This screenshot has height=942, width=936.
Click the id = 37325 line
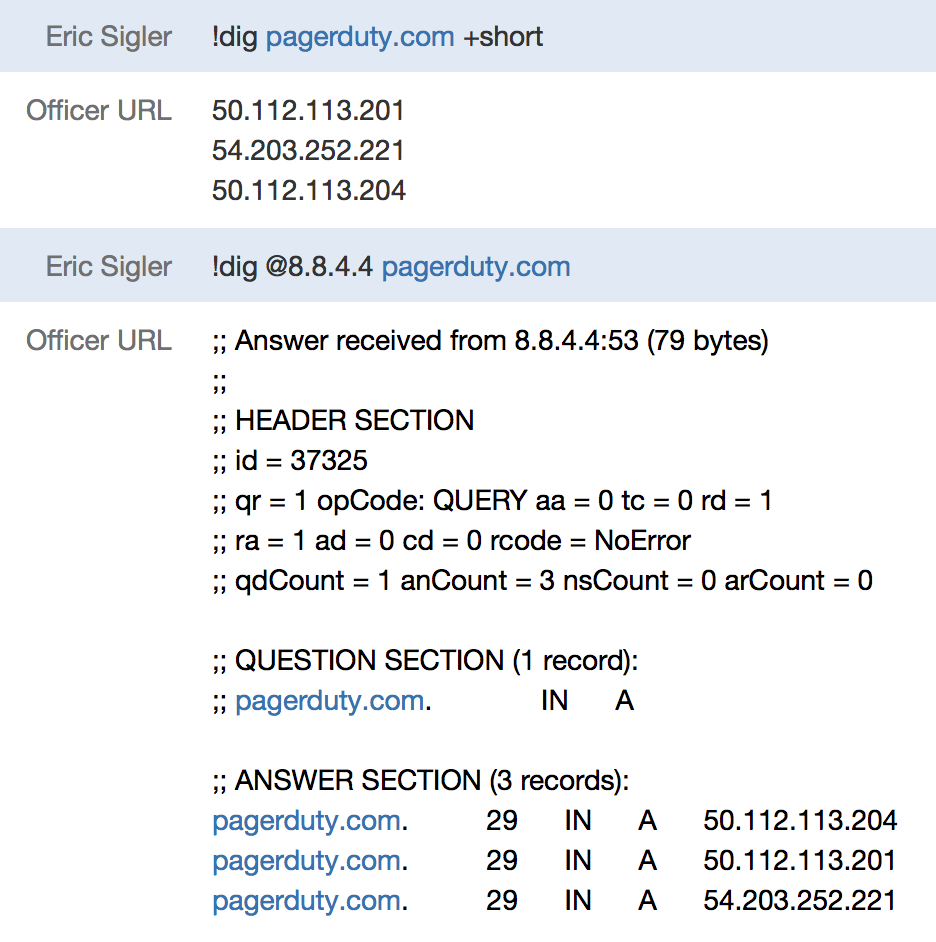290,460
